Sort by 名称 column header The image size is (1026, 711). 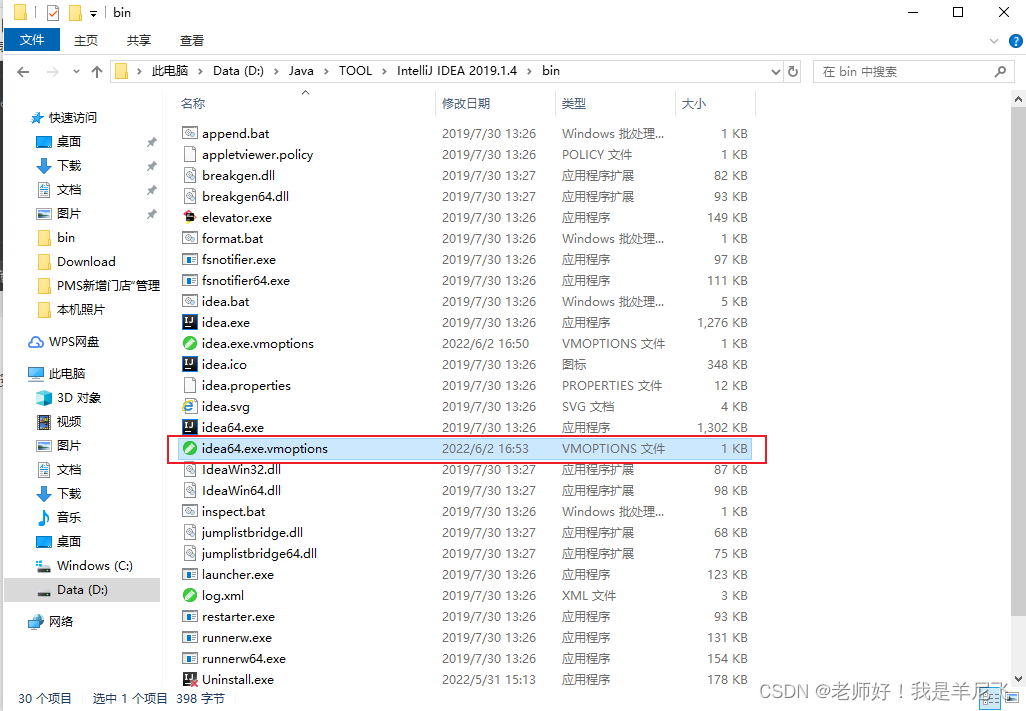[192, 103]
